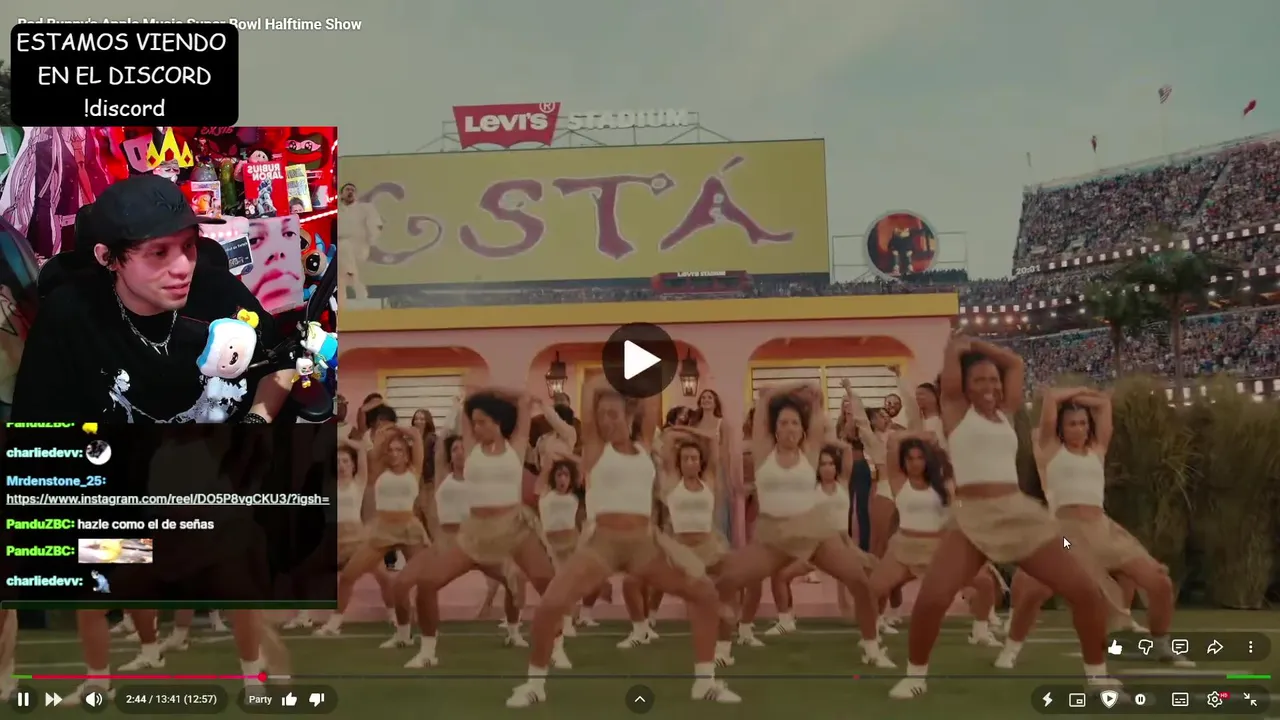Mute the player volume speaker icon

[x=94, y=699]
